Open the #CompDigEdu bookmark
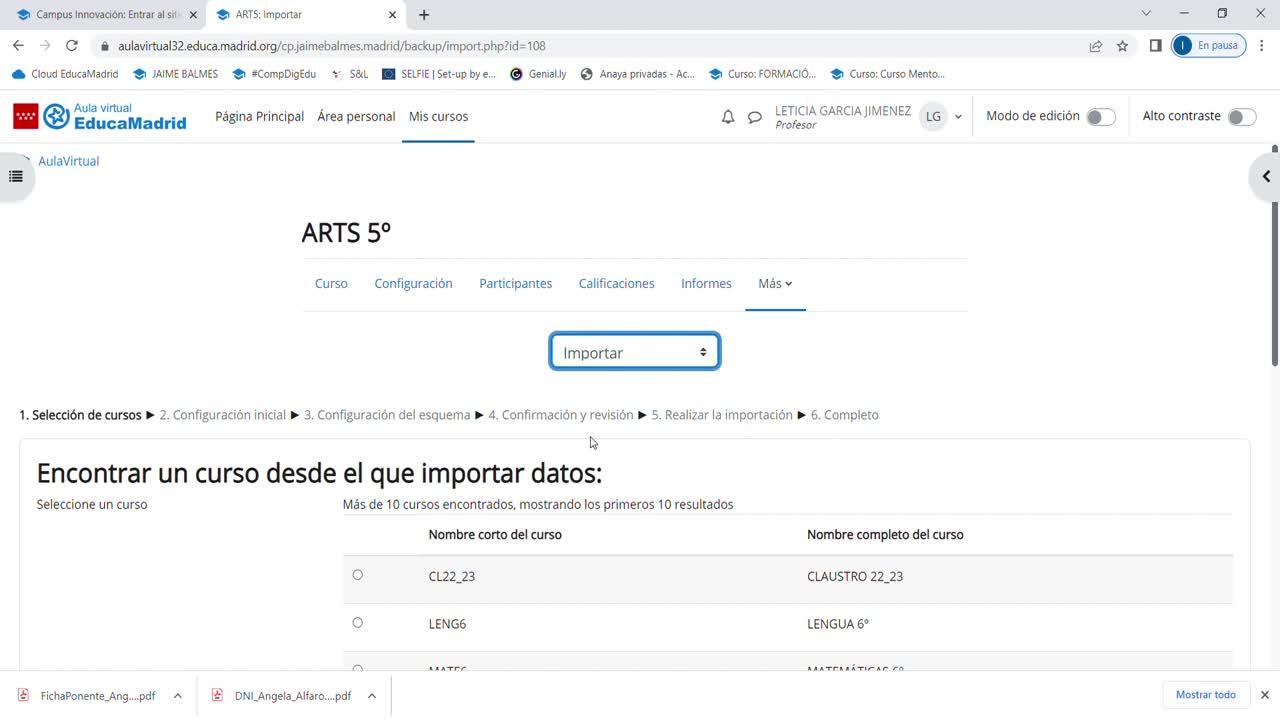Image resolution: width=1280 pixels, height=720 pixels. (274, 74)
